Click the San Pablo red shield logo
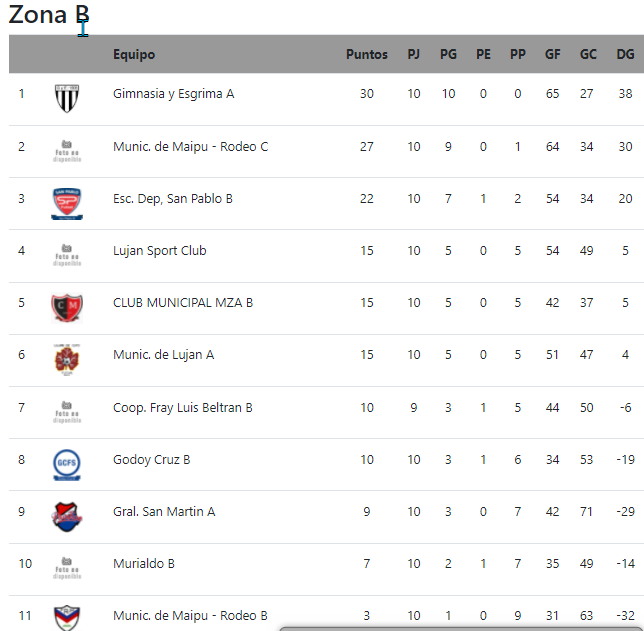 click(67, 203)
